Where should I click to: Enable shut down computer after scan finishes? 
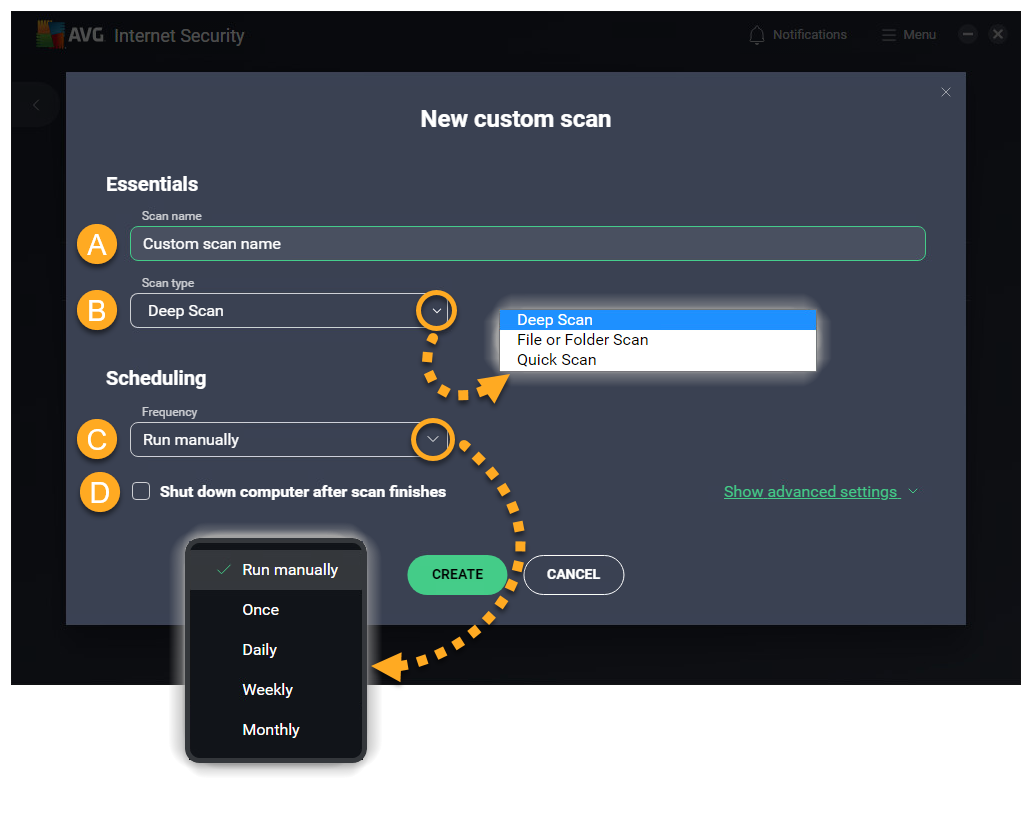click(142, 491)
